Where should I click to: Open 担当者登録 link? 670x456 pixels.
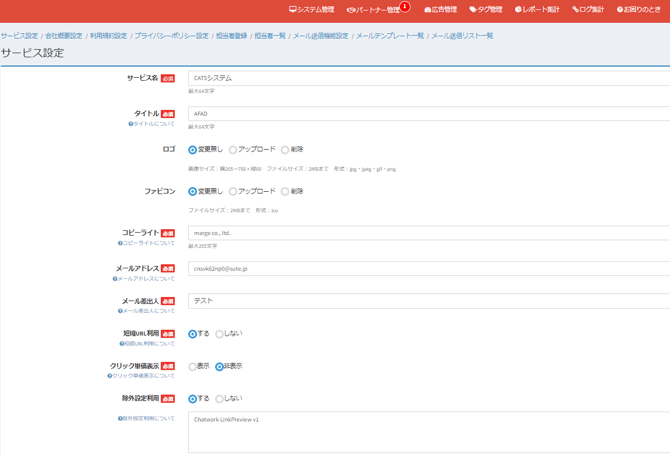point(231,36)
